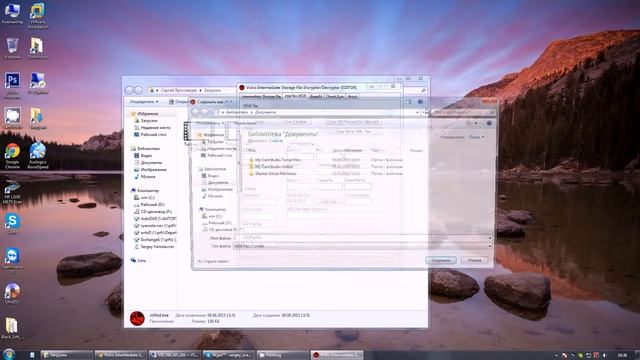The width and height of the screenshot is (640, 360).
Task: Open the Recycle Bin (Корзина) icon
Action: click(12, 48)
